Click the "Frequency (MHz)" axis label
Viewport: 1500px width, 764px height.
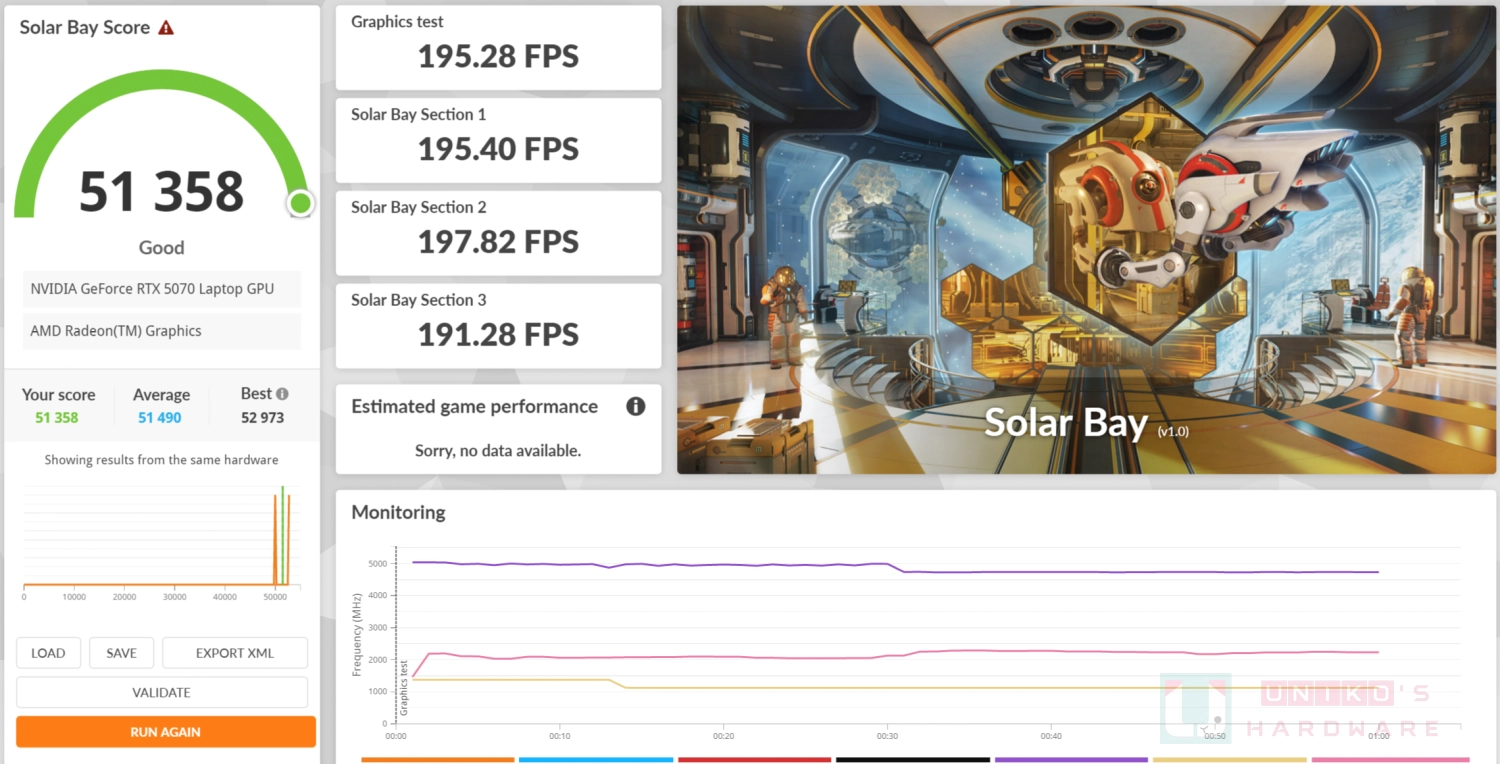(x=357, y=635)
